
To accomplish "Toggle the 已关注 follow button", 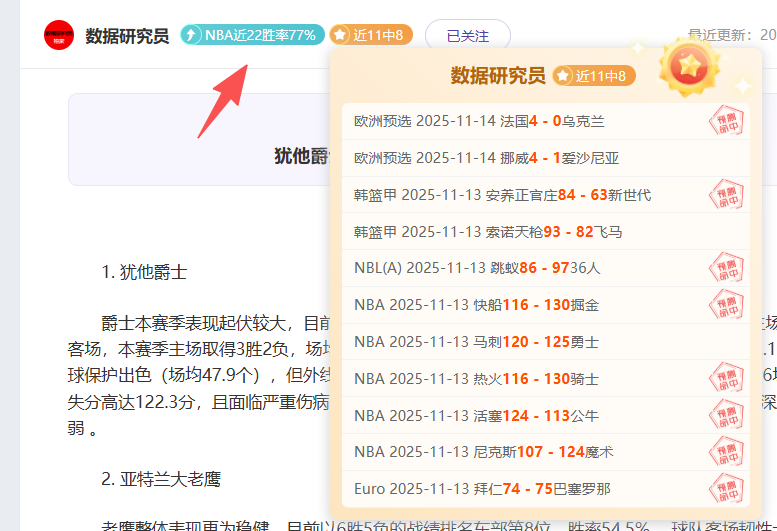I will tap(467, 35).
